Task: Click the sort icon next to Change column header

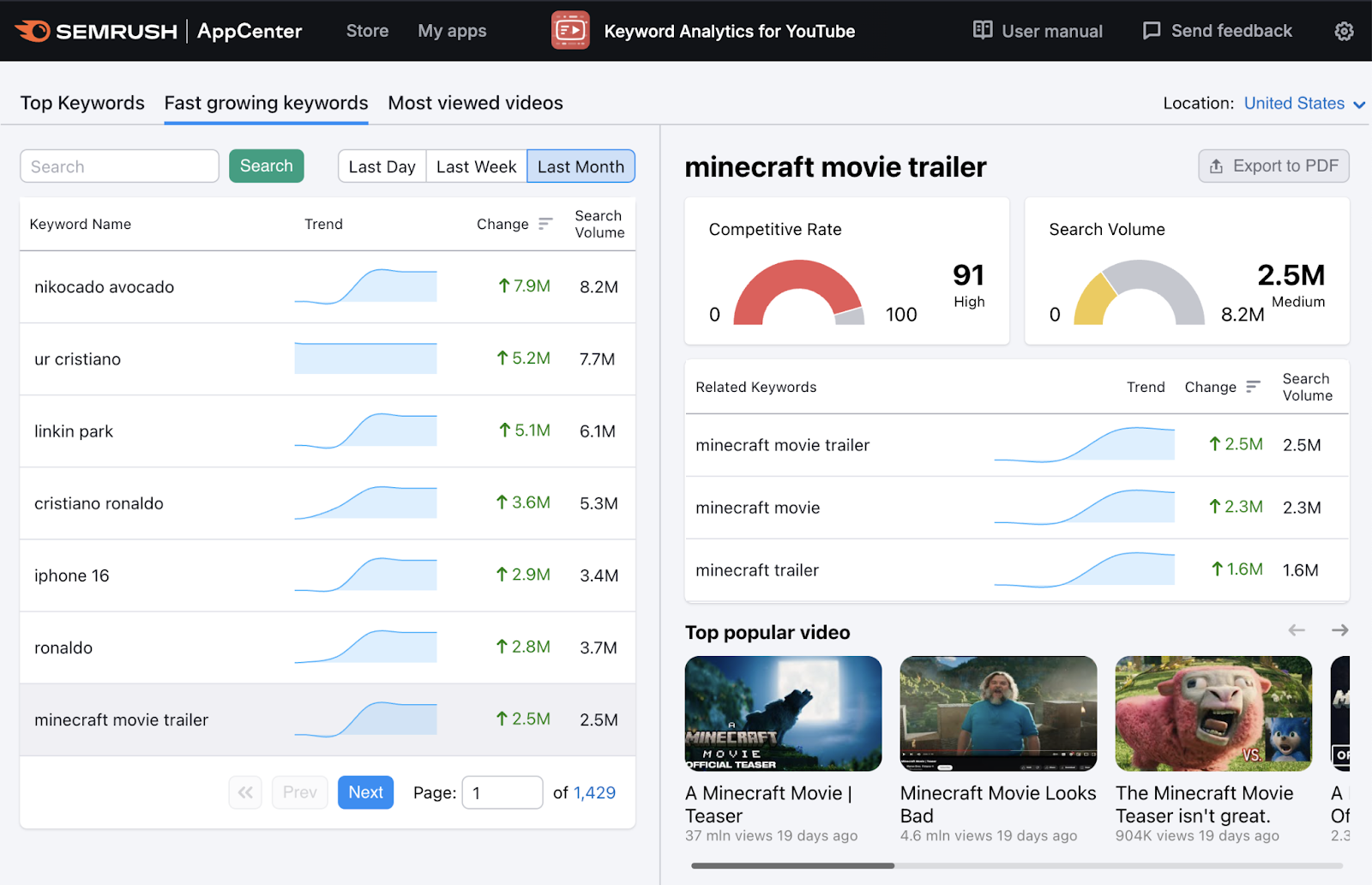Action: (545, 224)
